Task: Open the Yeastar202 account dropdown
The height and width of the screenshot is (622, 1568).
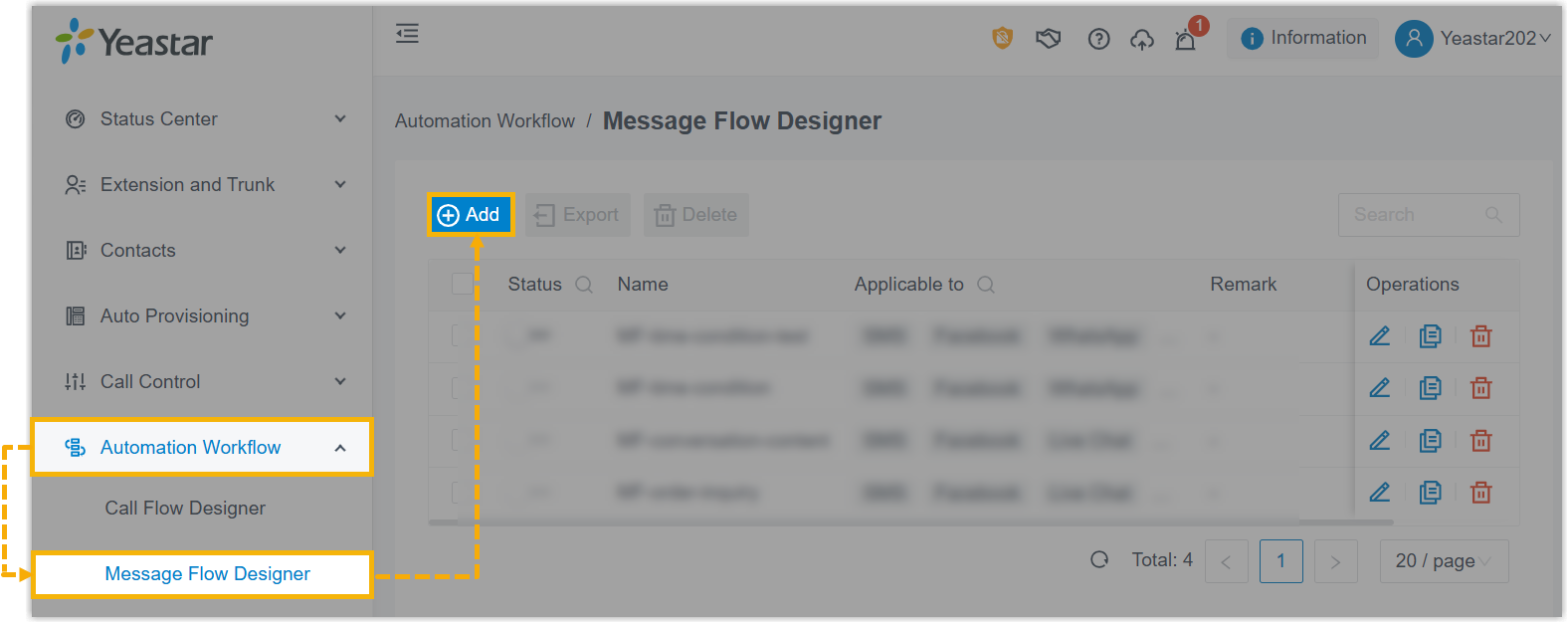Action: [1473, 38]
